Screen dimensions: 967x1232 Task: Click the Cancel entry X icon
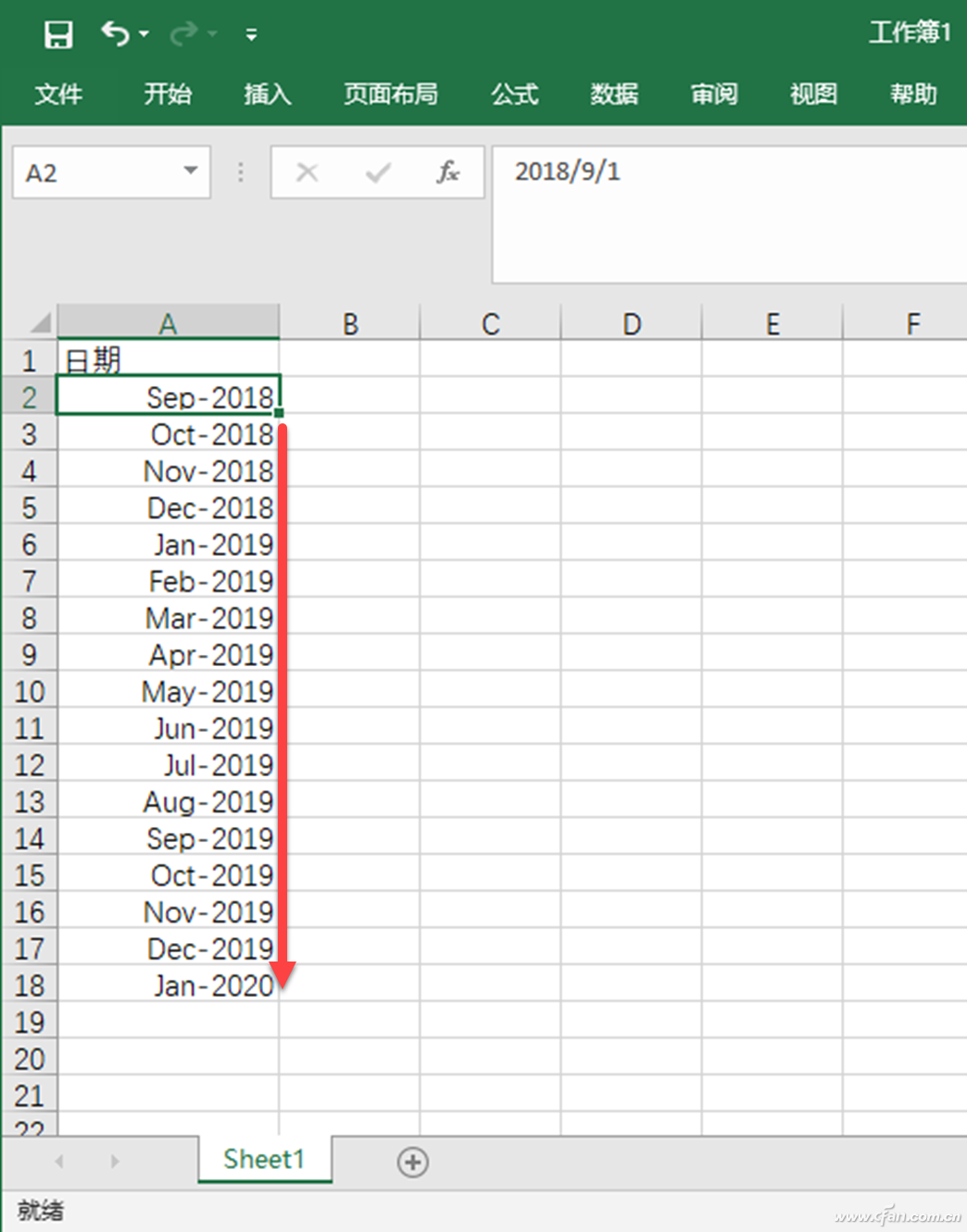pyautogui.click(x=308, y=172)
